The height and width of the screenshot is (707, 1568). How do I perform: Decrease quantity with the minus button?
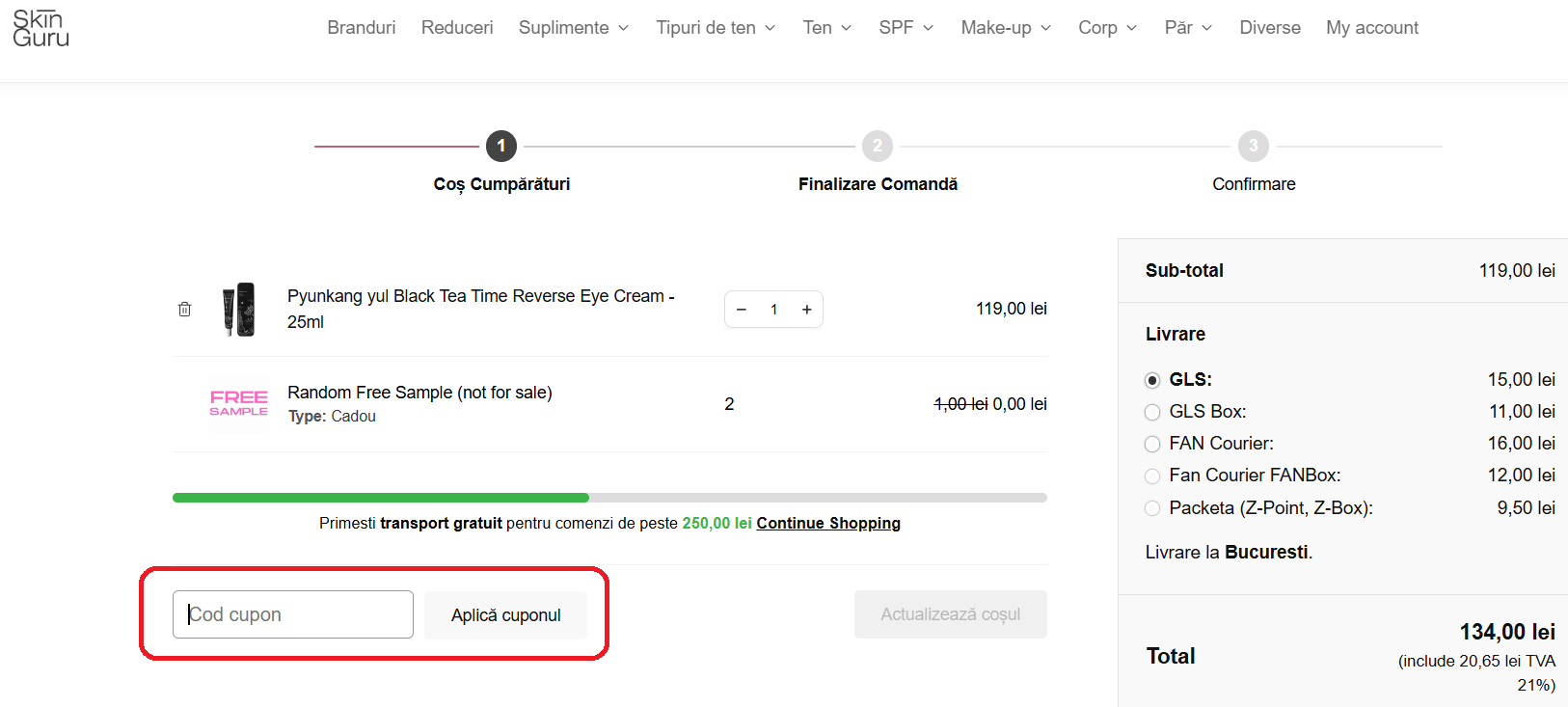742,310
